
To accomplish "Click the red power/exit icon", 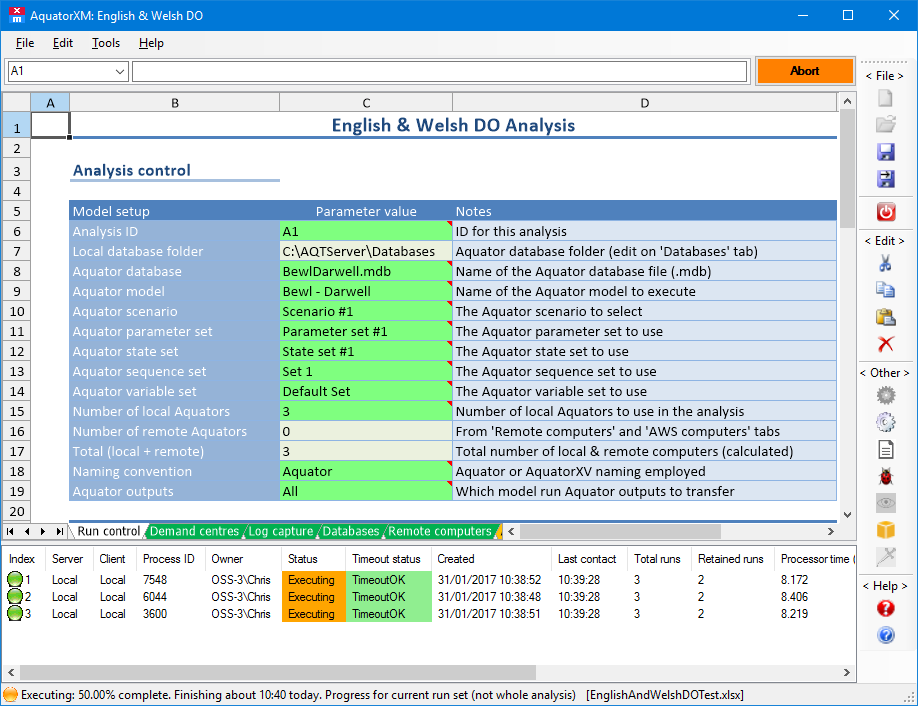I will tap(885, 211).
